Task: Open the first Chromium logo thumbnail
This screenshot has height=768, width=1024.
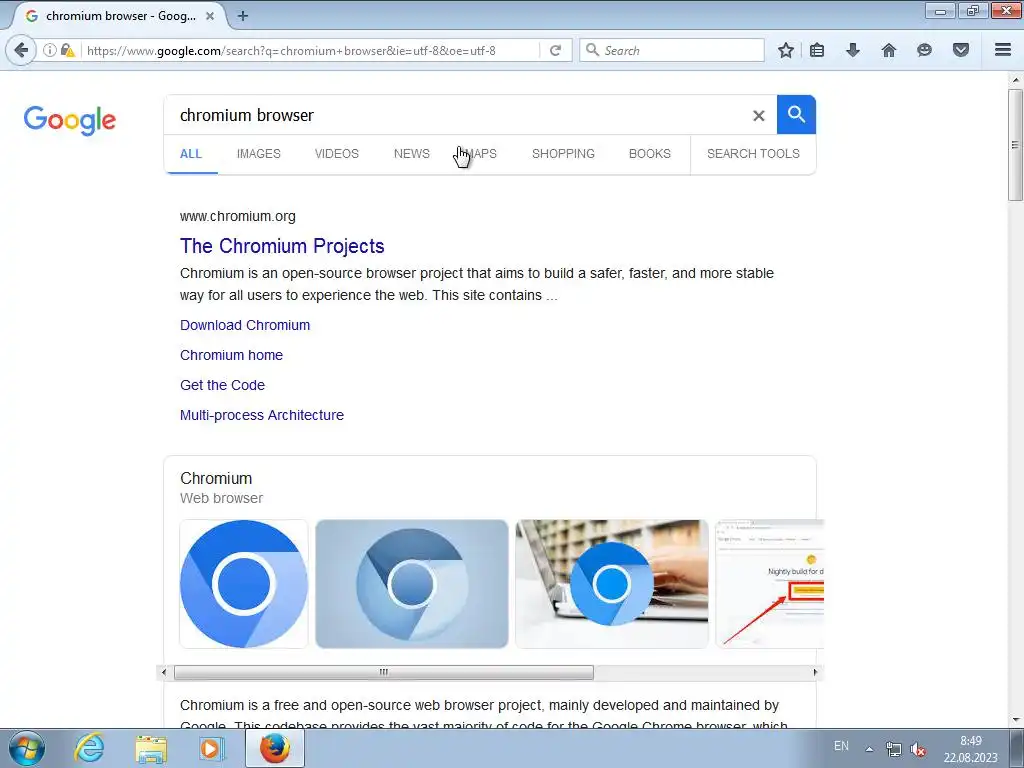Action: 244,584
